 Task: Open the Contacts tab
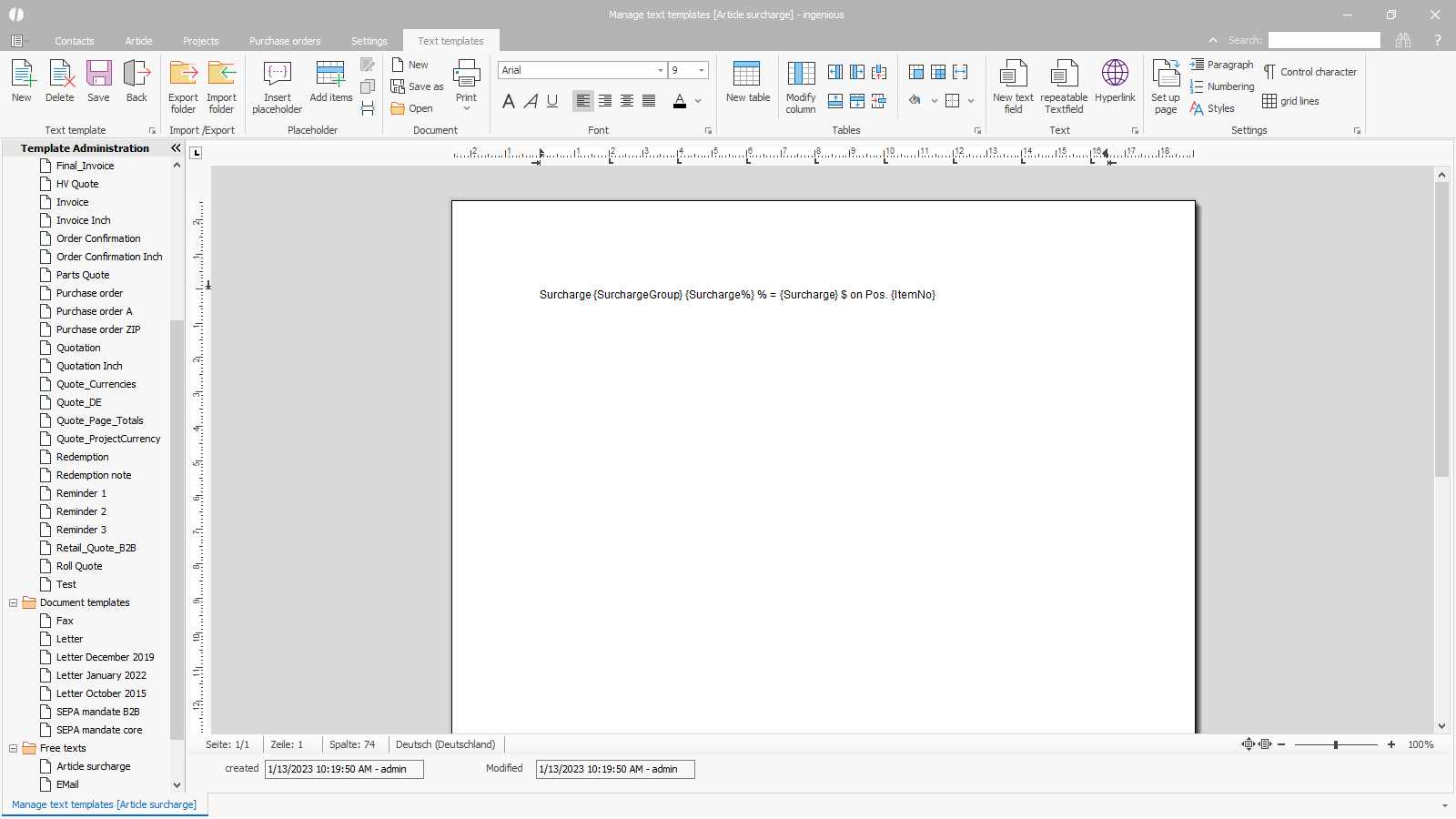75,41
